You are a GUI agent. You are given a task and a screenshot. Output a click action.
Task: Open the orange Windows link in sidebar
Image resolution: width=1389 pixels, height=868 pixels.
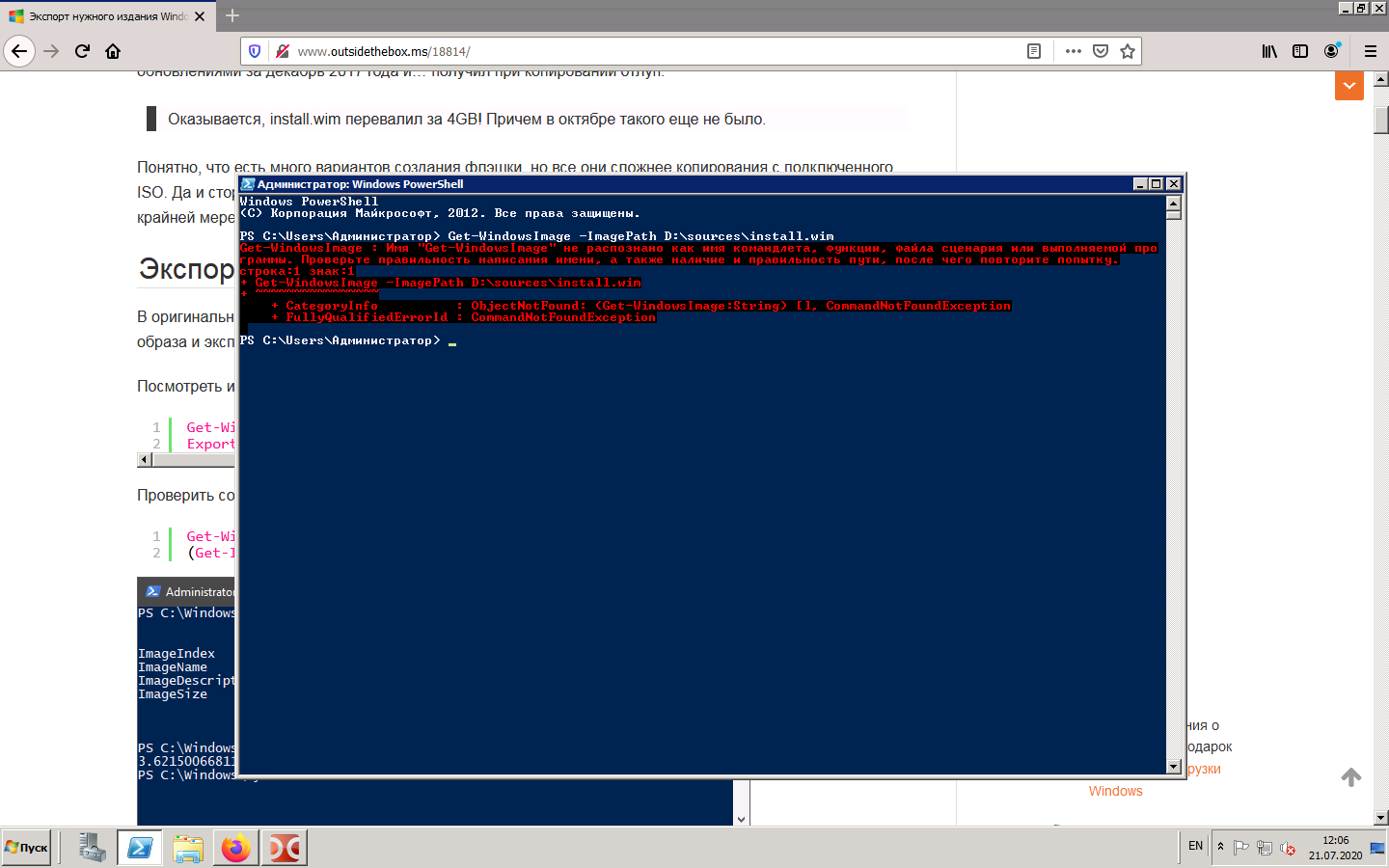click(1115, 791)
